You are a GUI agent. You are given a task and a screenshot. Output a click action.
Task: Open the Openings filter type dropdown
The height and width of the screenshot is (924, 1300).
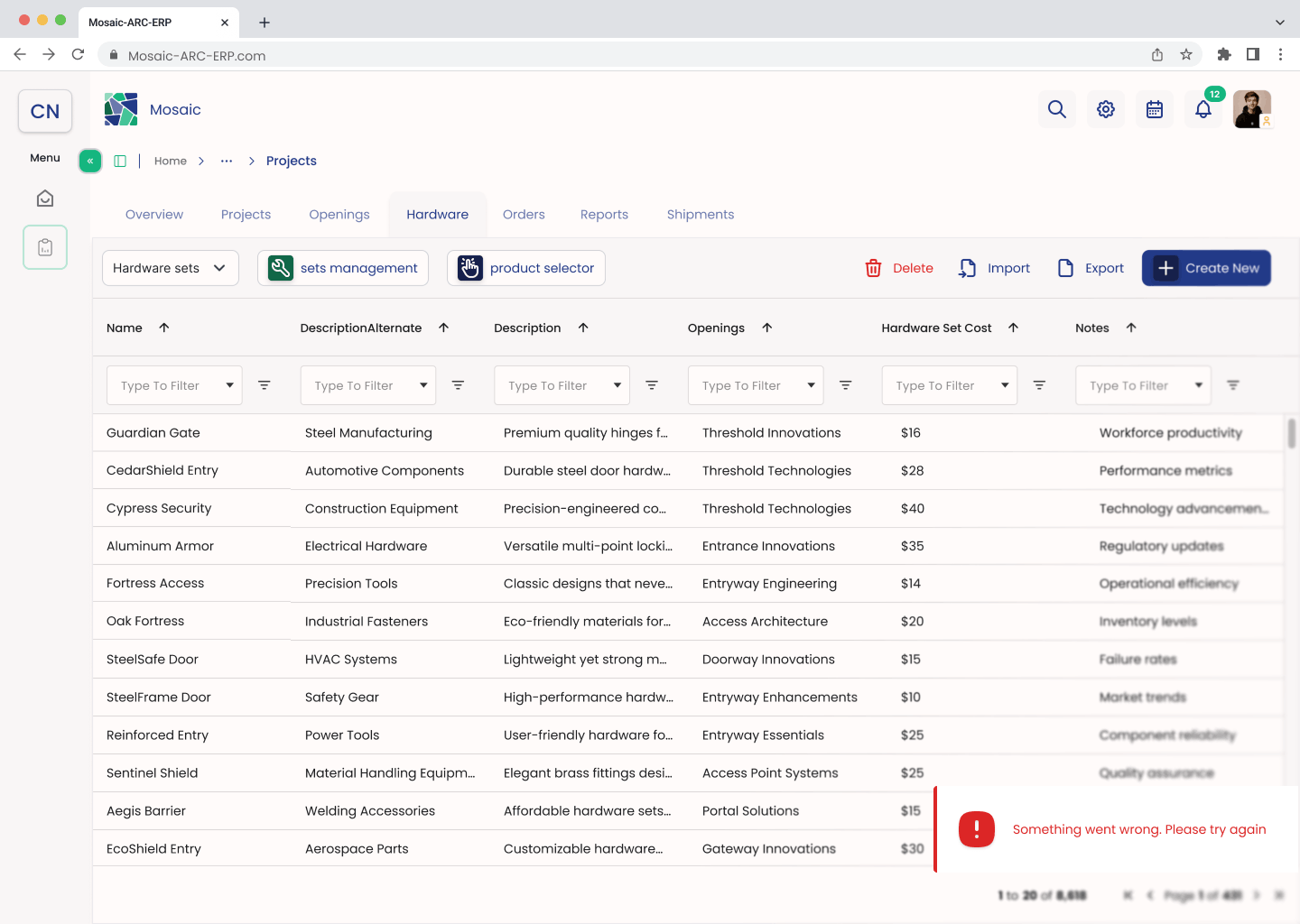pyautogui.click(x=756, y=385)
